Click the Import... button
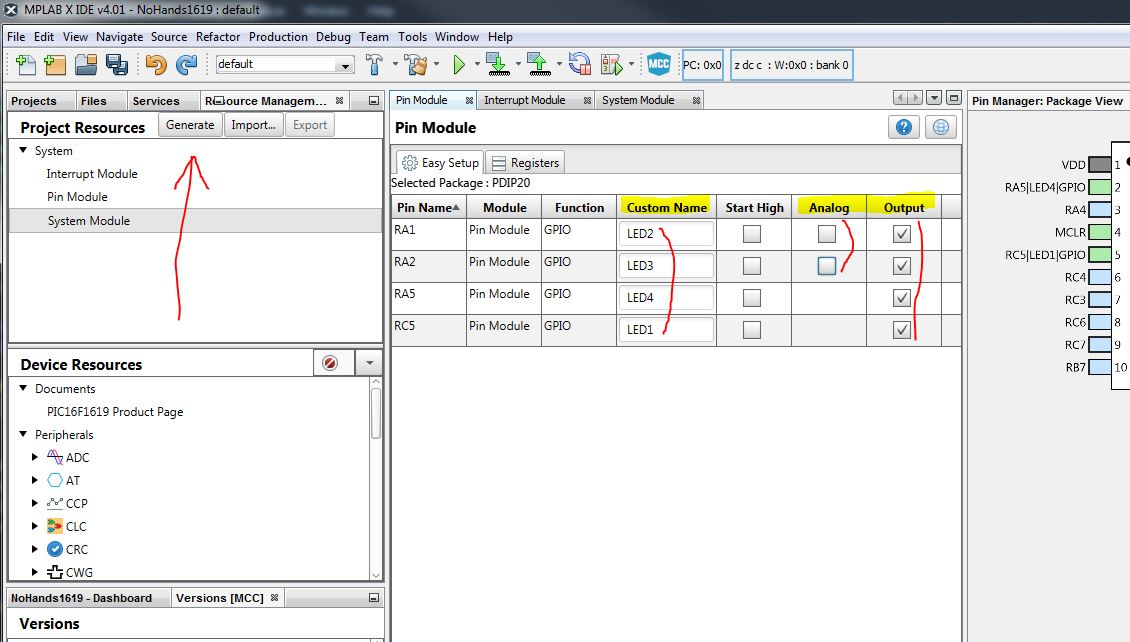The width and height of the screenshot is (1130, 642). [x=253, y=125]
